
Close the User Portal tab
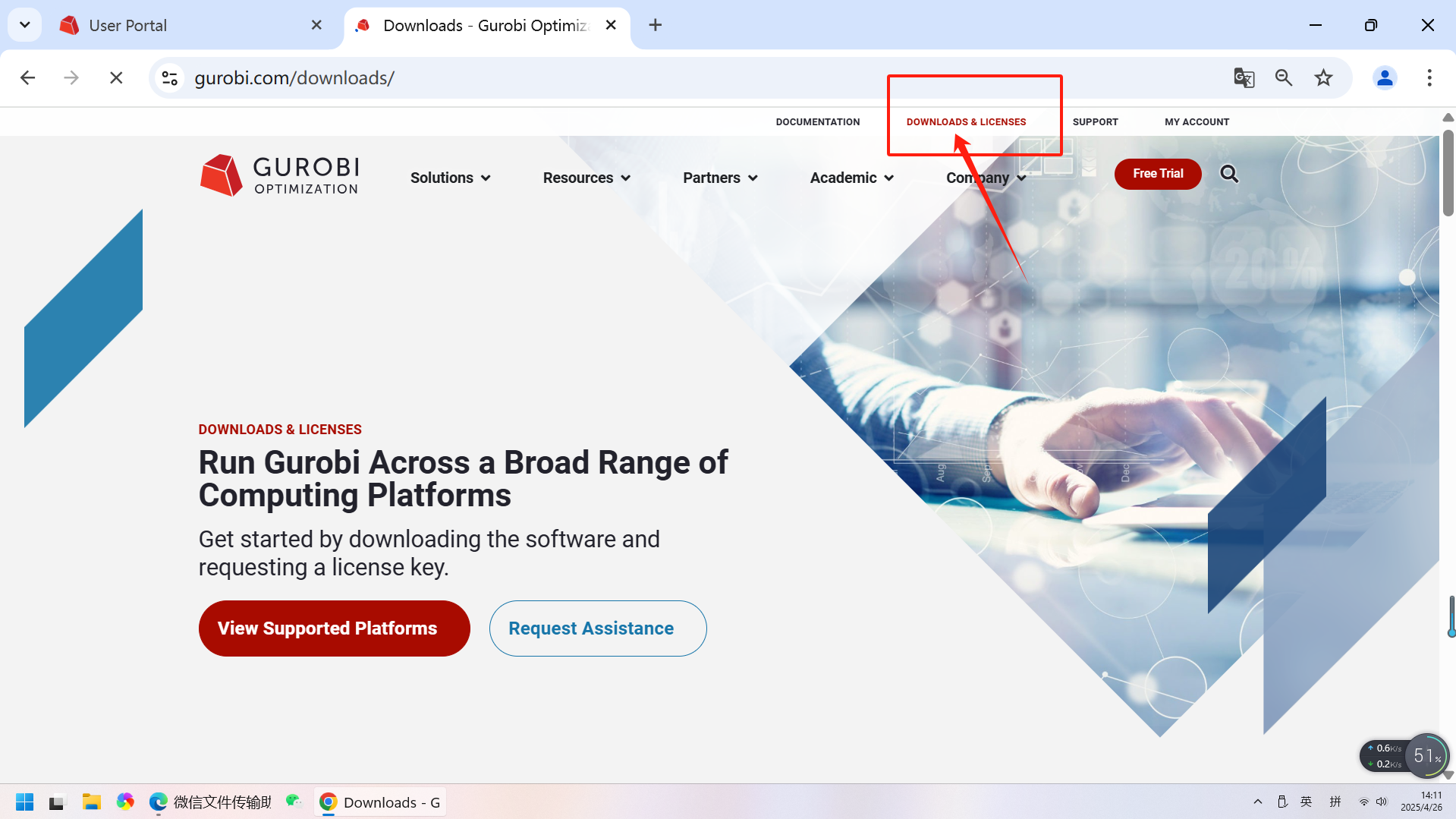pyautogui.click(x=316, y=25)
